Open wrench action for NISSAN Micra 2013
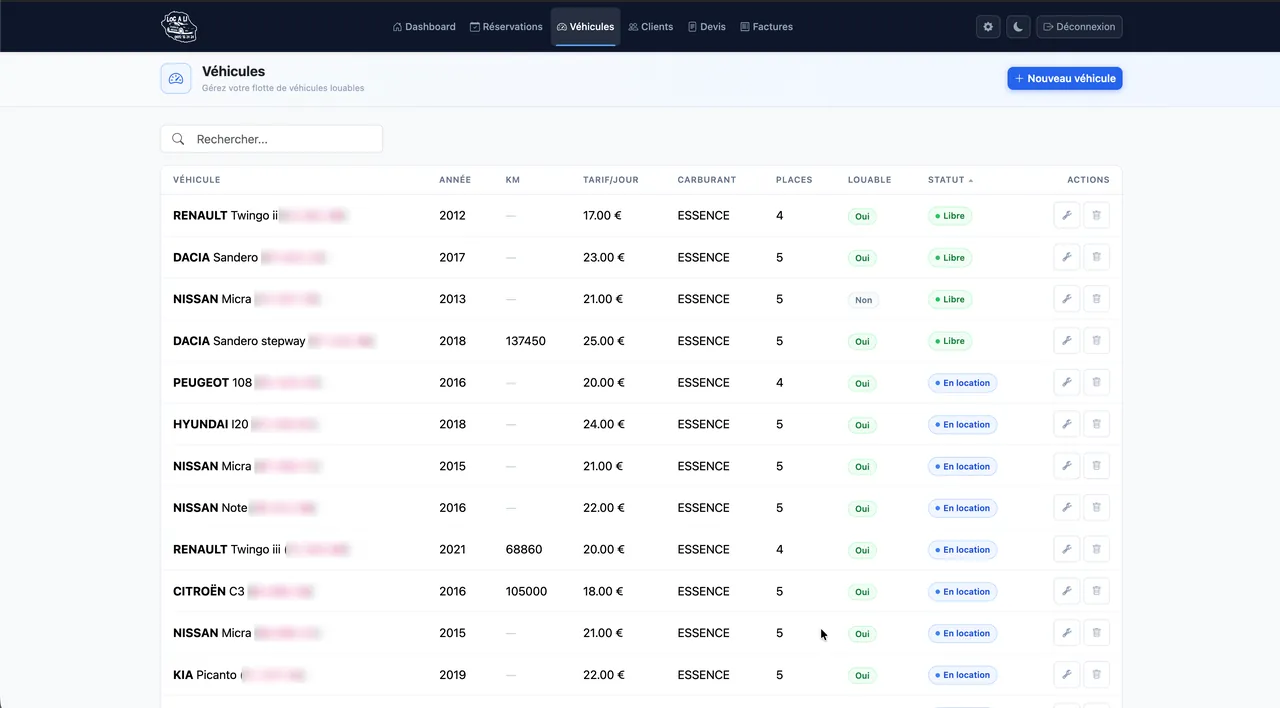1280x708 pixels. (1066, 299)
